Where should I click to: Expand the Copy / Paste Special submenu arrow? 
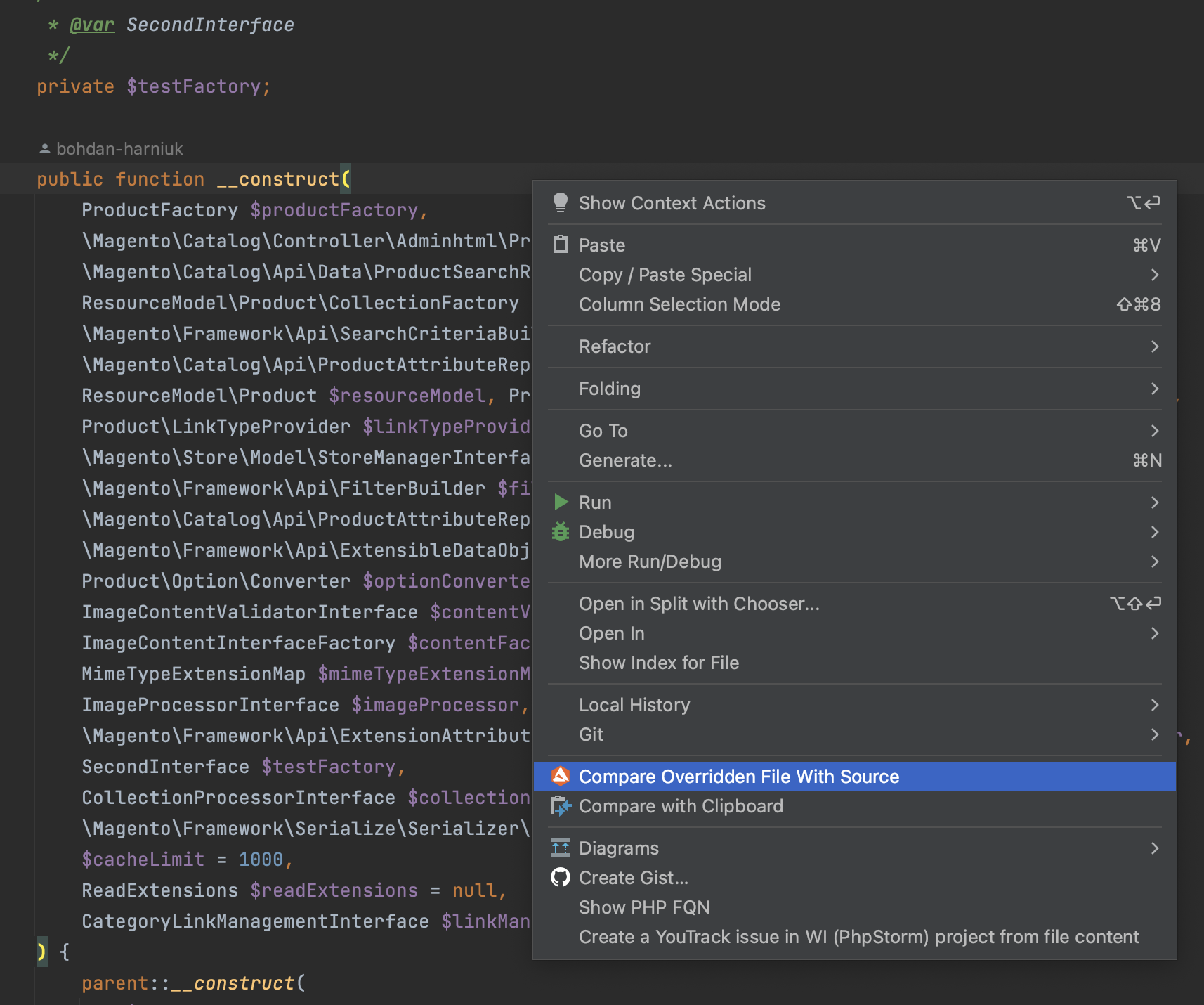click(1154, 275)
